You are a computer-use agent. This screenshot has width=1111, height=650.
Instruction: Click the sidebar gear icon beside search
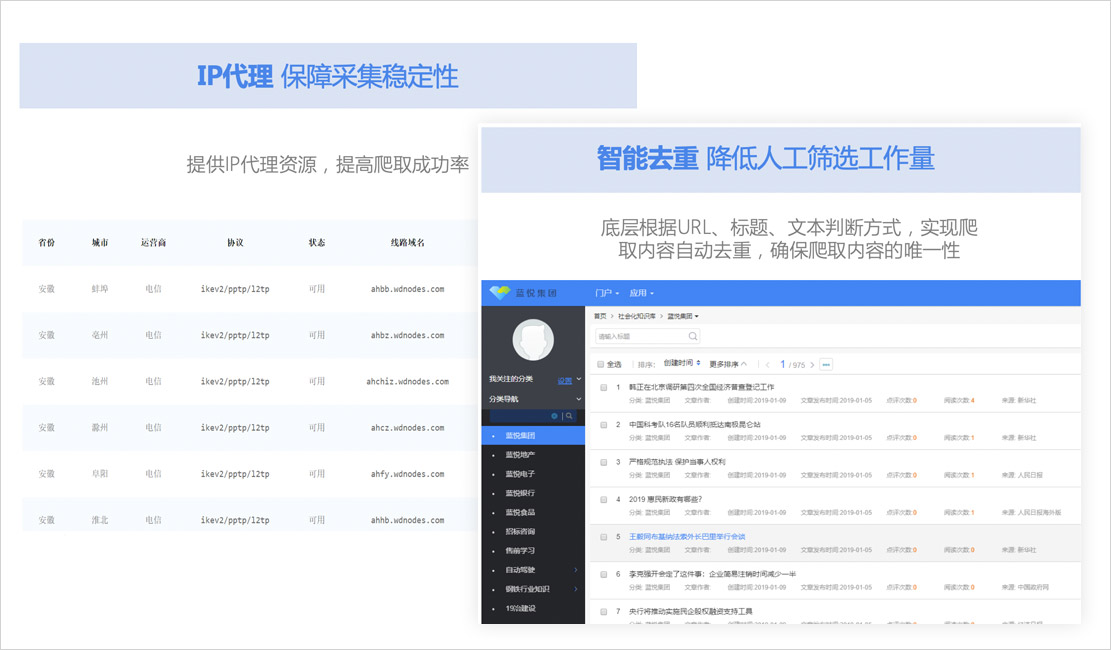point(555,416)
